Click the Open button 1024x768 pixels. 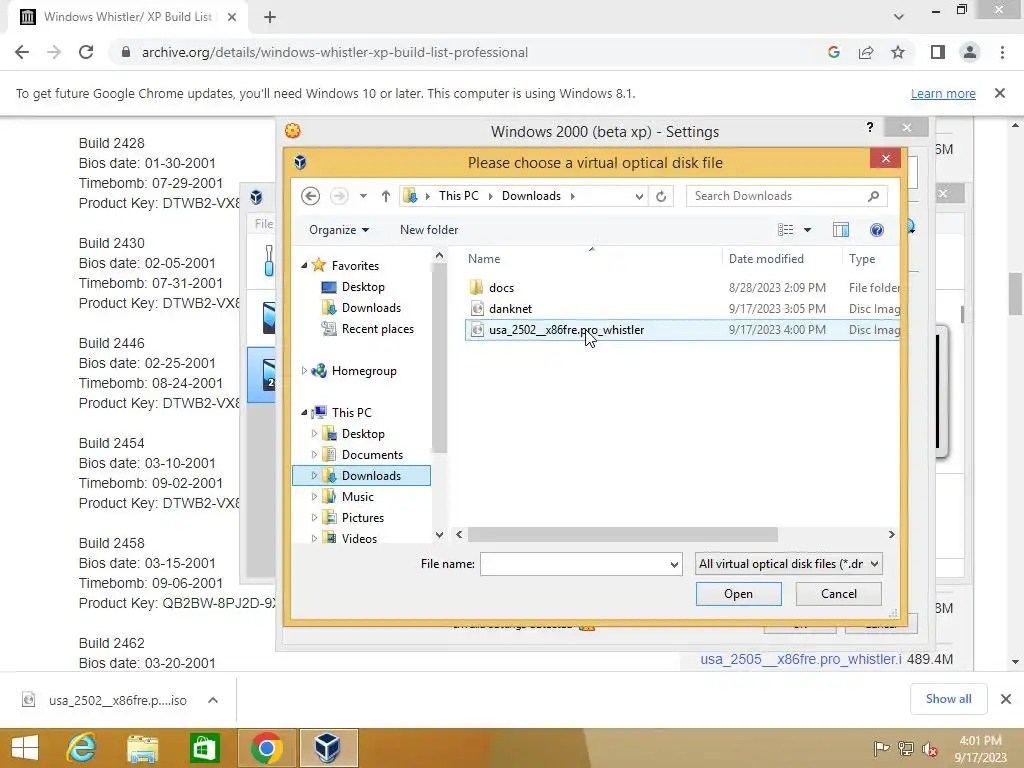(738, 594)
